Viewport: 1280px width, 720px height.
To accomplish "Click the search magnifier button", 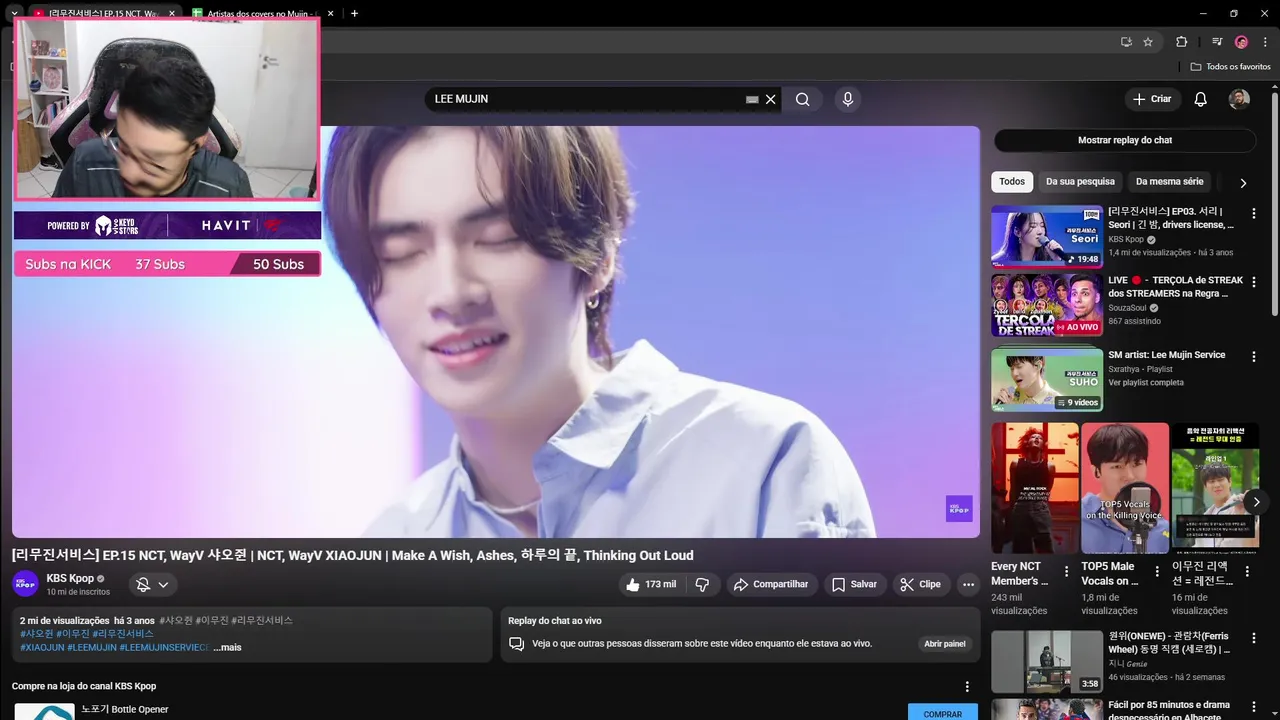I will [x=802, y=99].
